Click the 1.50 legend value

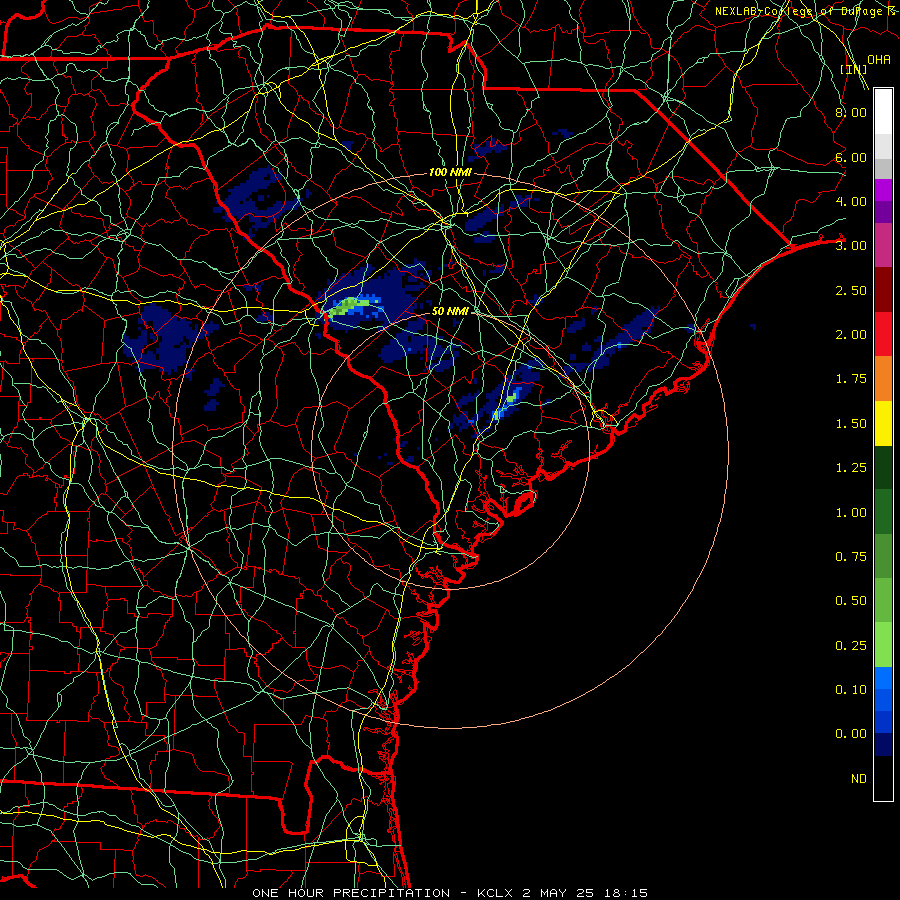click(x=851, y=424)
